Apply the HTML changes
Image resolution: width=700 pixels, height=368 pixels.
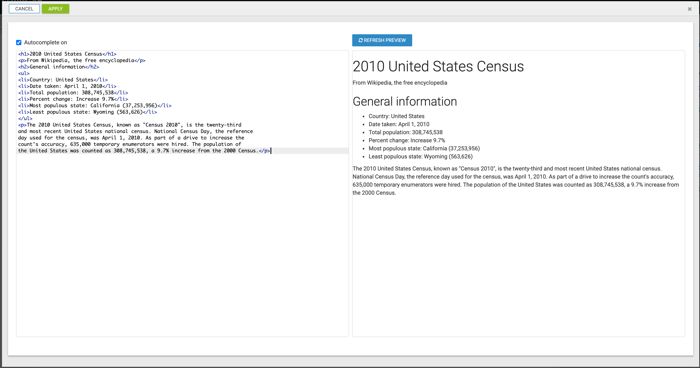click(55, 8)
